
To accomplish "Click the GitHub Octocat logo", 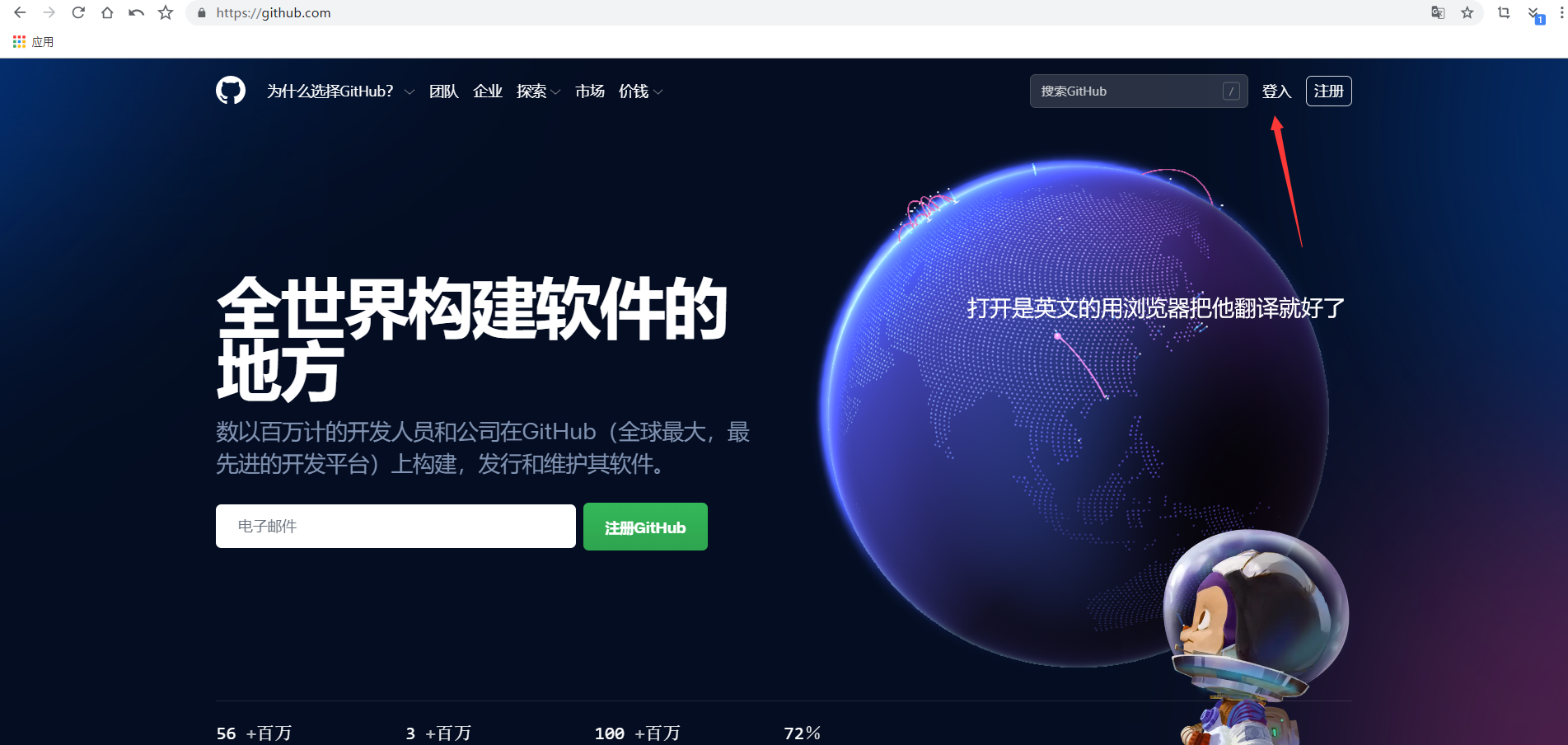I will (x=231, y=91).
